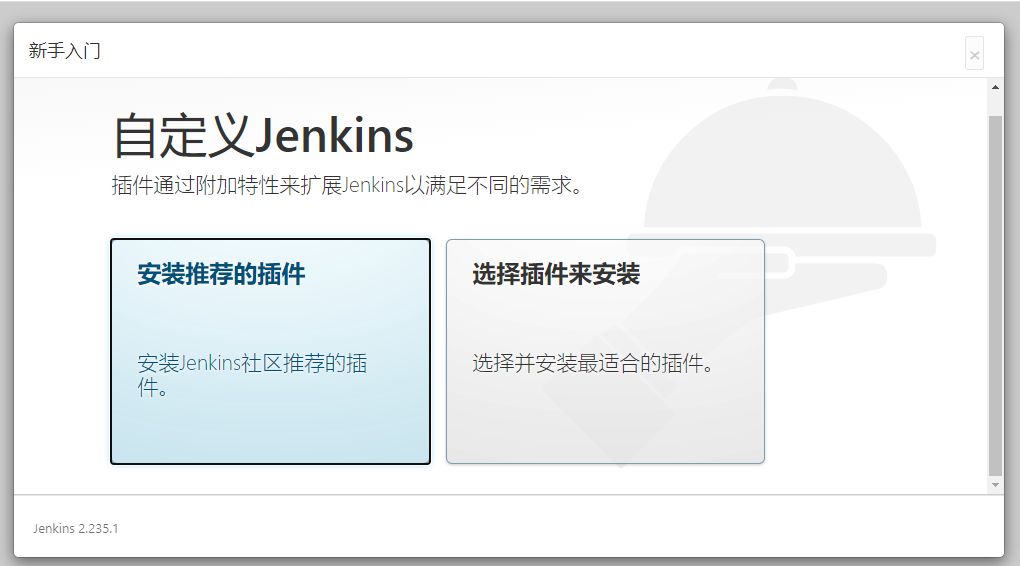The image size is (1020, 566).
Task: Click the scrollbar down arrow
Action: (995, 485)
